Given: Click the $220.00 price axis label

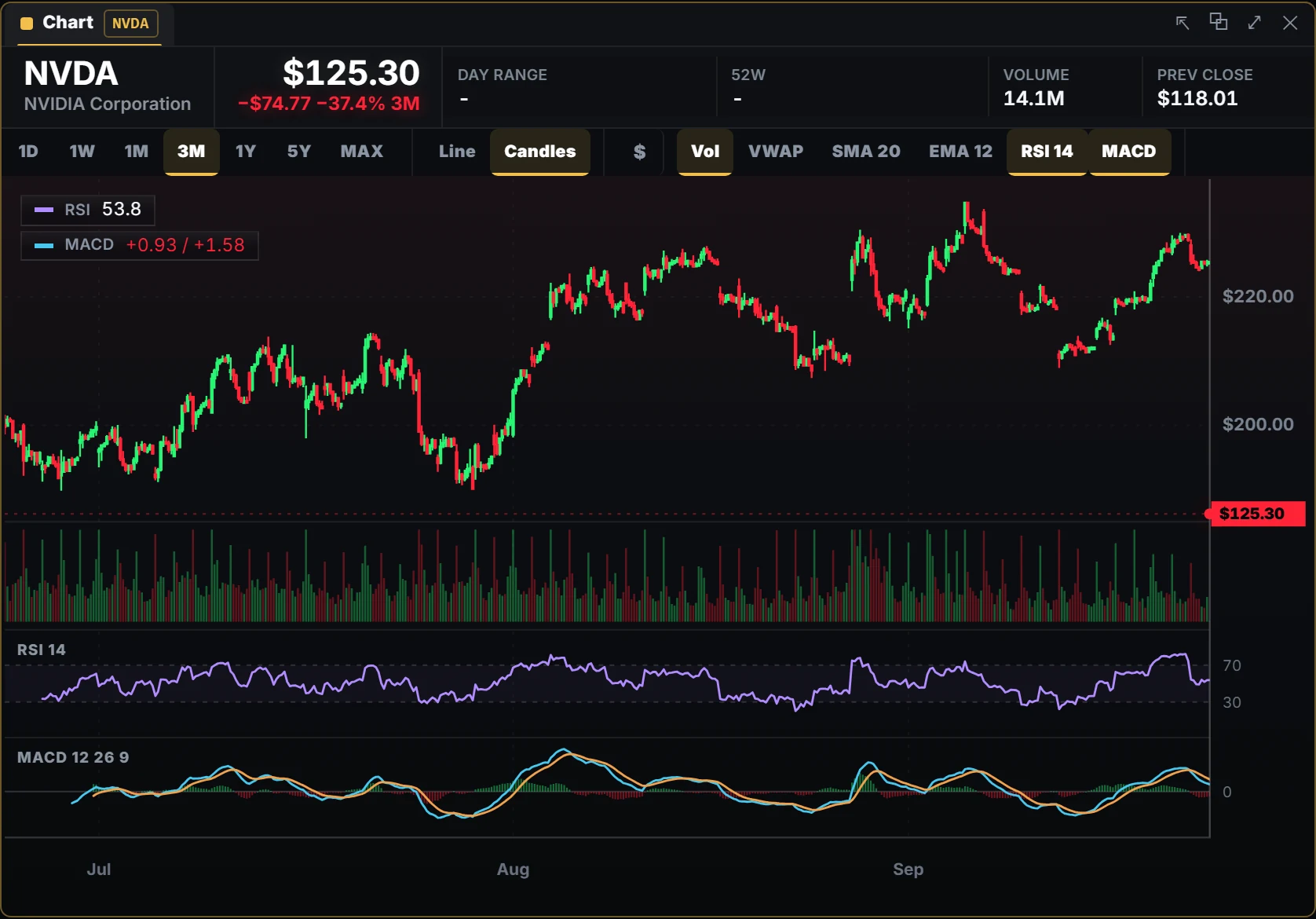Looking at the screenshot, I should coord(1258,296).
